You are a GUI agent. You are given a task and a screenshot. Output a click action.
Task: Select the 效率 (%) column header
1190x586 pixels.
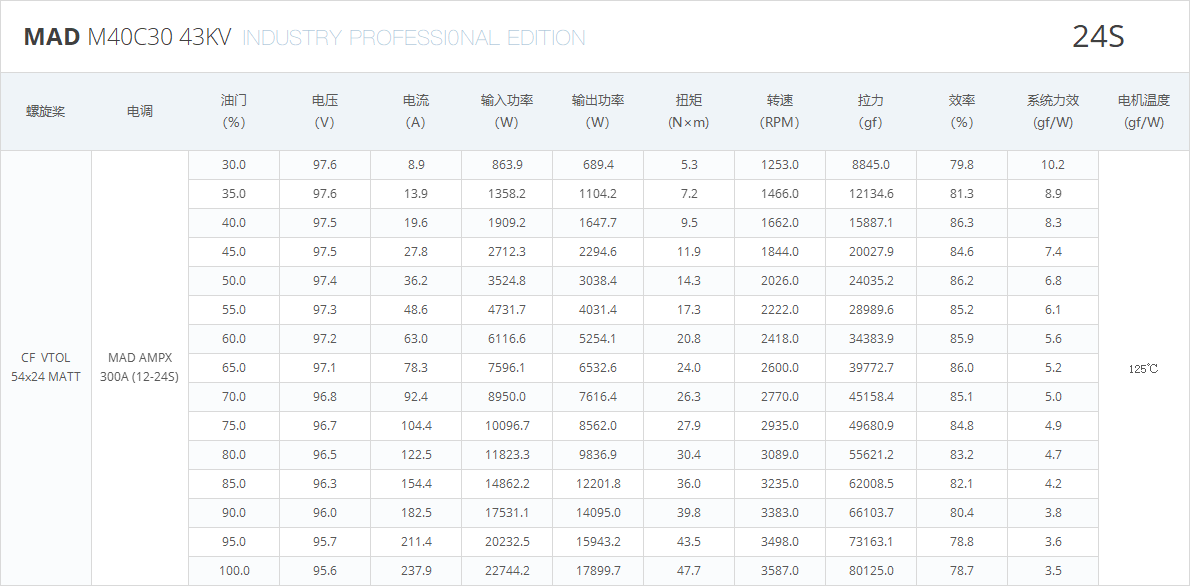point(962,111)
